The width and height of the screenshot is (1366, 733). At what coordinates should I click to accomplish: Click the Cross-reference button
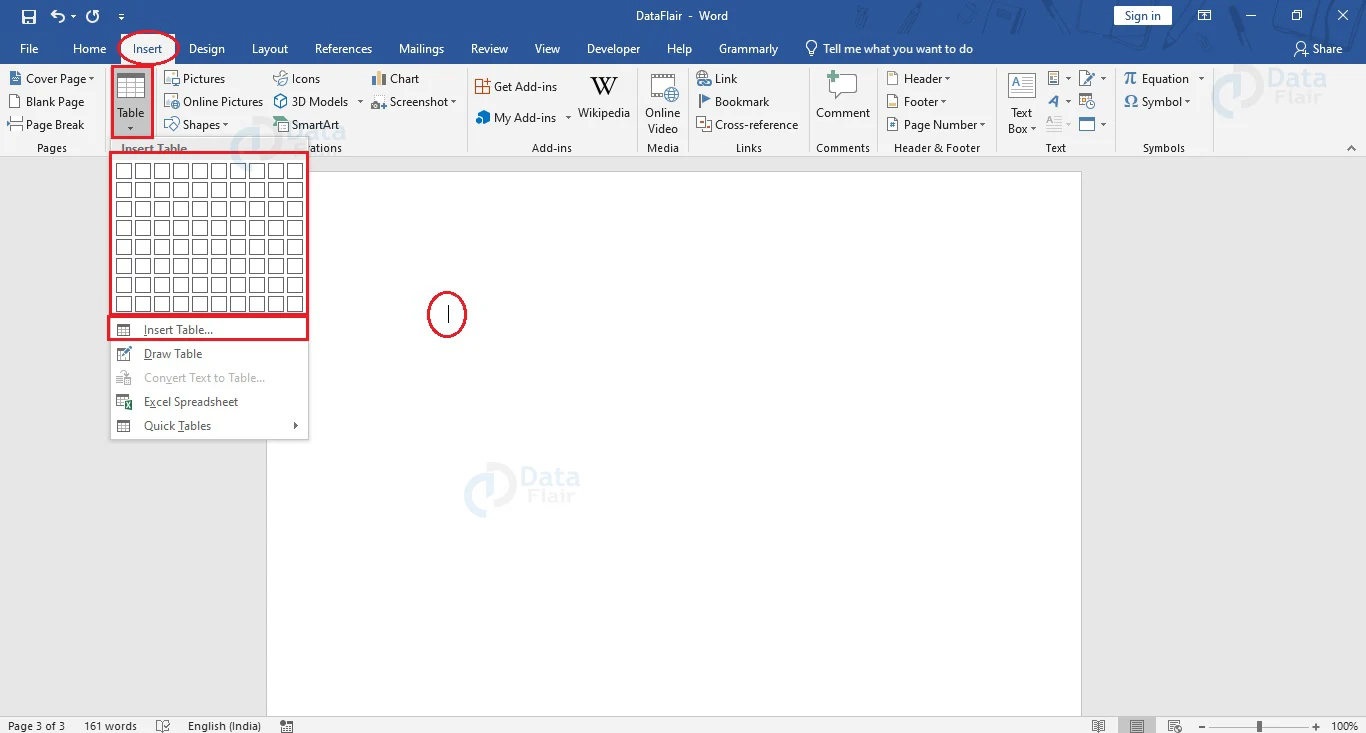point(747,124)
